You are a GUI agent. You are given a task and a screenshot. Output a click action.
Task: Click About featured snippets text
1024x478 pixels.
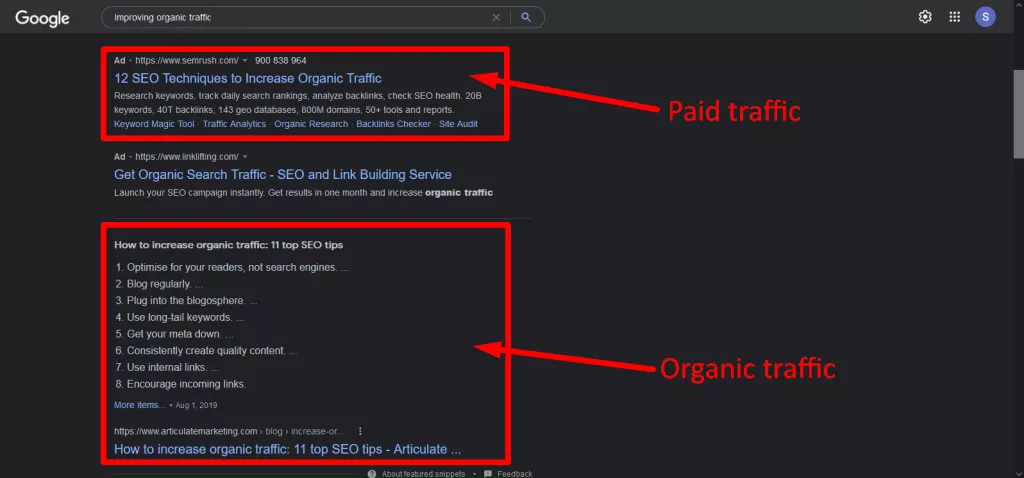click(423, 474)
